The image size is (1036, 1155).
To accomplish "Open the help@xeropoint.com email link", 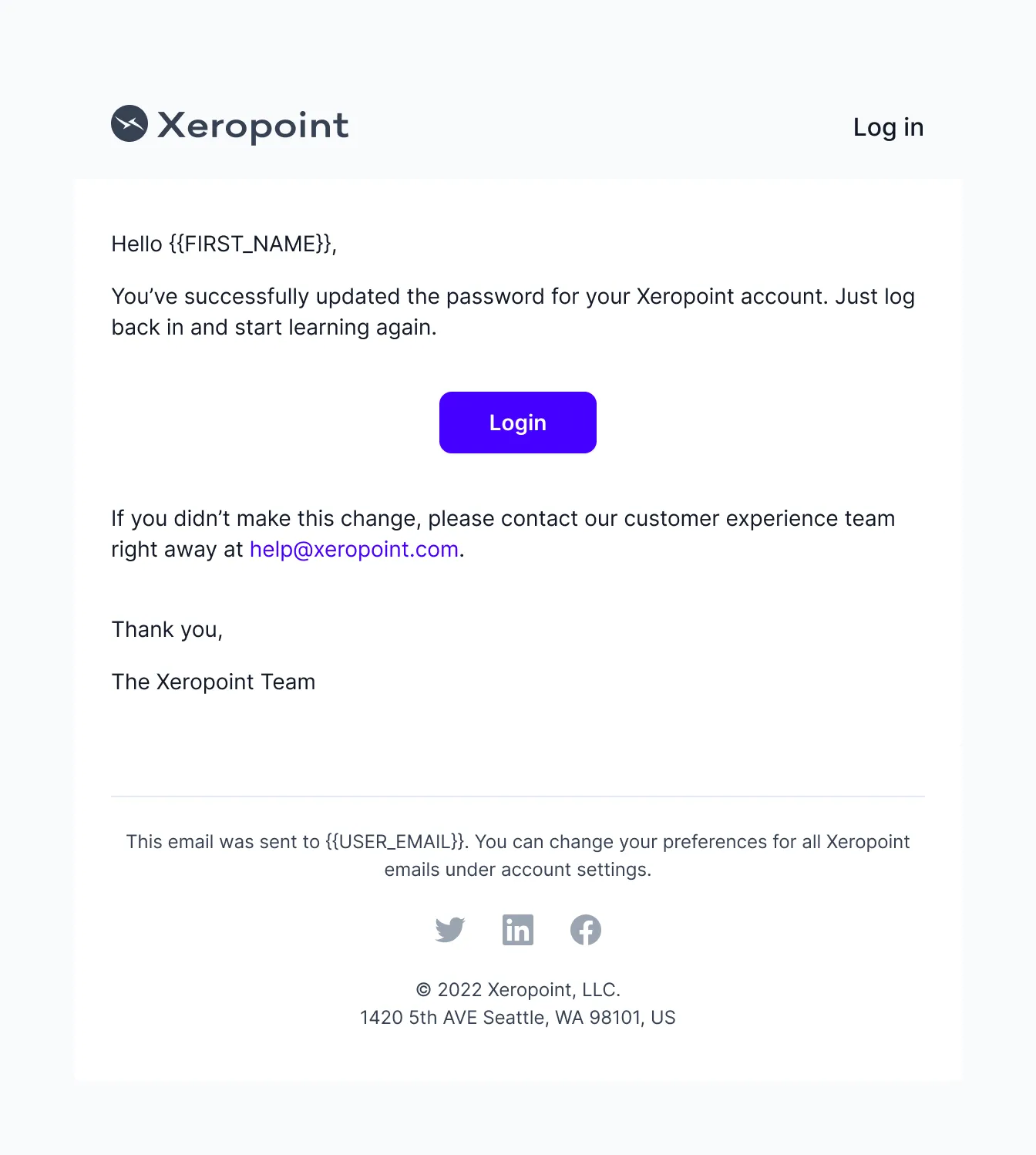I will (354, 549).
